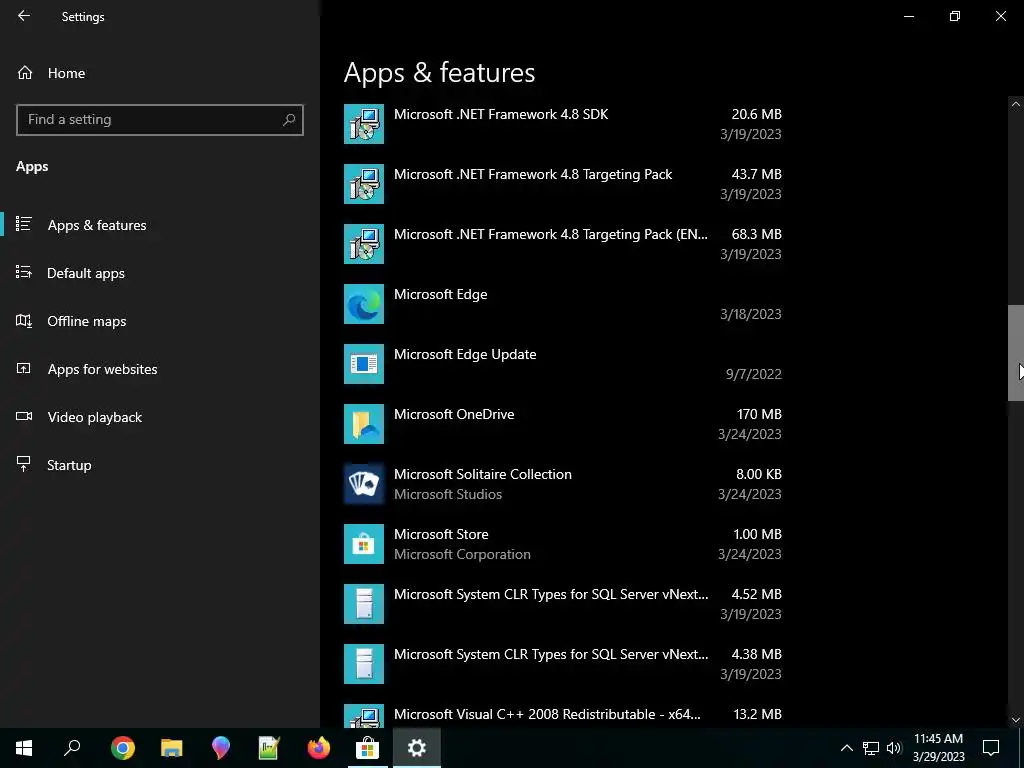The image size is (1024, 768).
Task: Open Video playback section
Action: pyautogui.click(x=160, y=417)
